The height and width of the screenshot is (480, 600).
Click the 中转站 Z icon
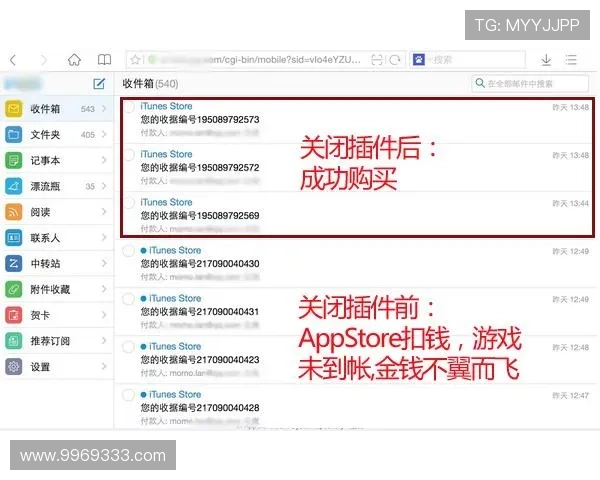click(x=14, y=263)
